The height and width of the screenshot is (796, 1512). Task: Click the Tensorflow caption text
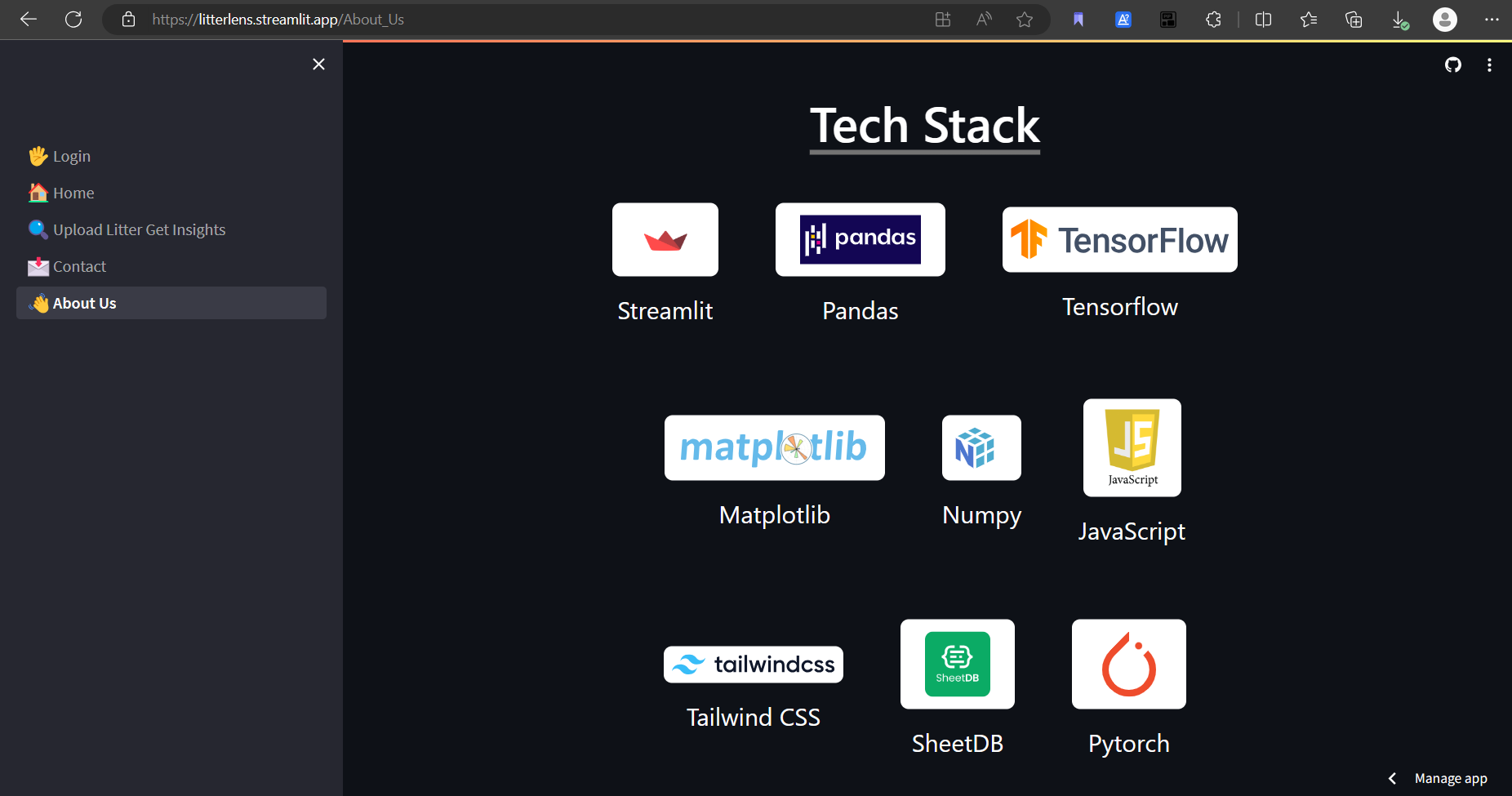pyautogui.click(x=1120, y=307)
